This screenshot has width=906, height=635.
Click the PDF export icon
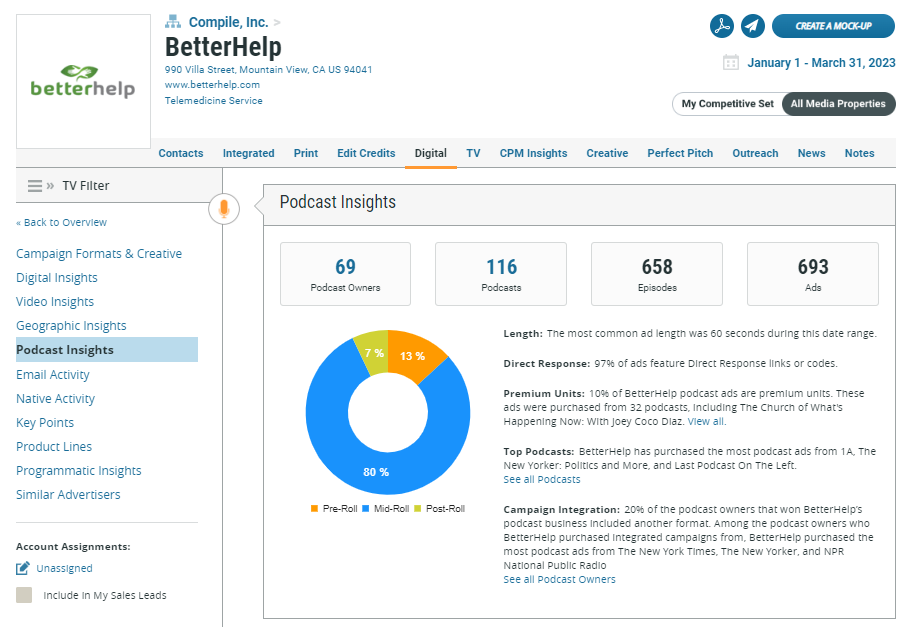pos(722,26)
